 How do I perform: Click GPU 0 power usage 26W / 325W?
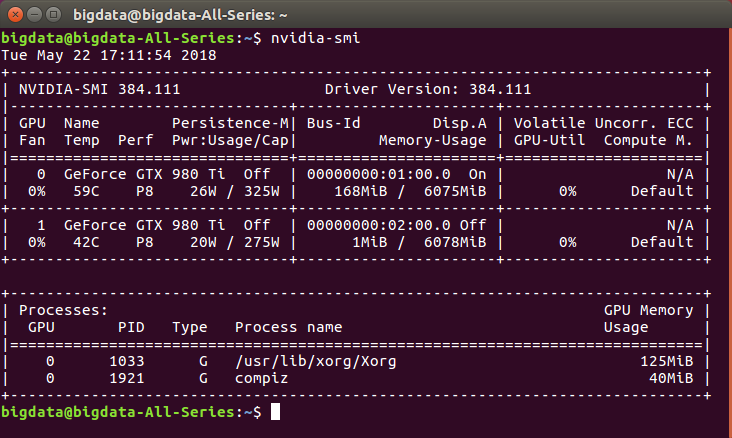[x=239, y=190]
